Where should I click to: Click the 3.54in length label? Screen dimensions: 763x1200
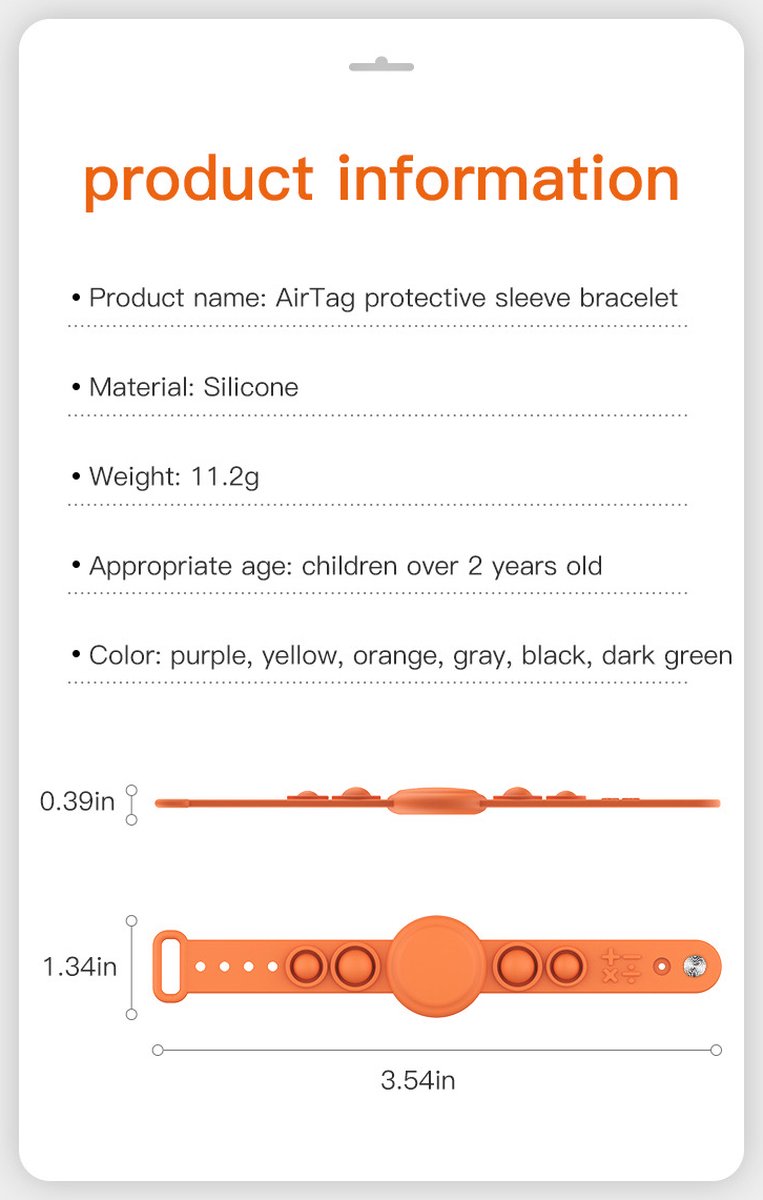pyautogui.click(x=418, y=1080)
